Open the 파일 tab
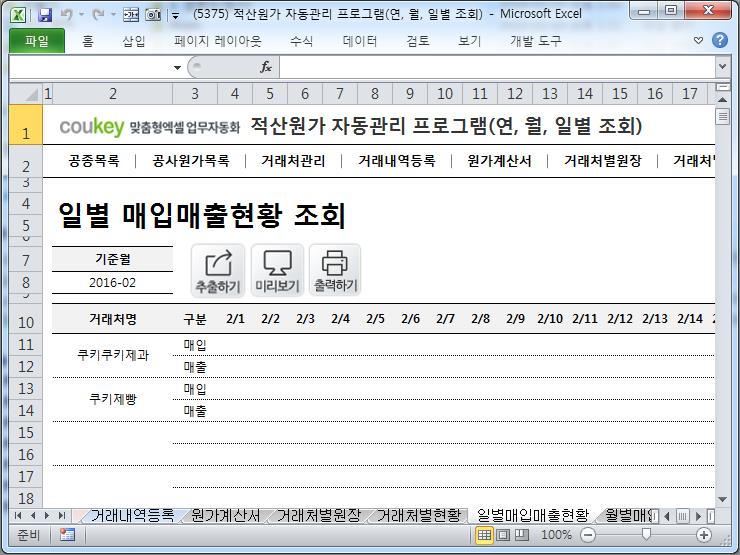This screenshot has width=740, height=555. (37, 41)
